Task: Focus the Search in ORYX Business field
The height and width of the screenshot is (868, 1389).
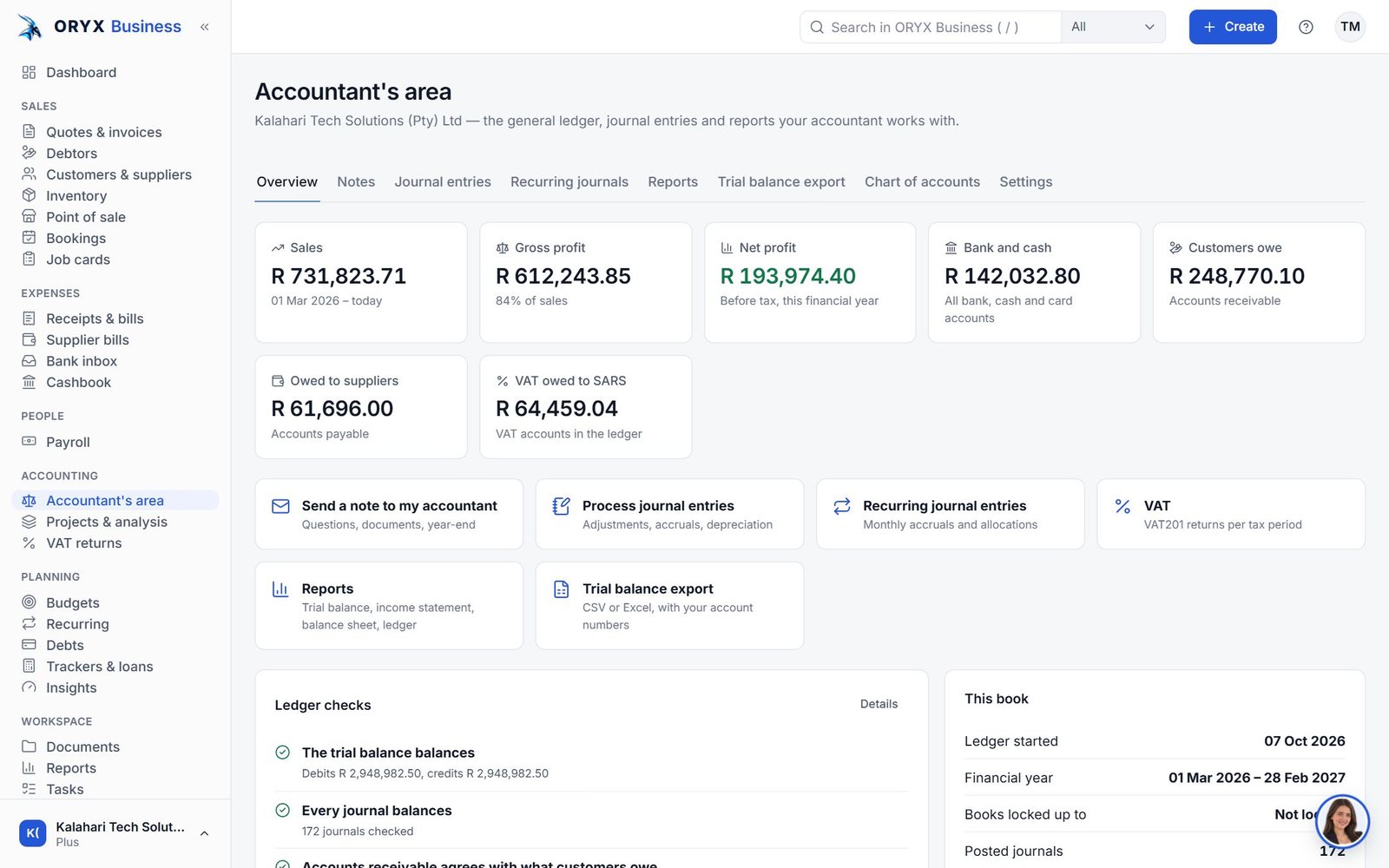Action: pos(931,27)
